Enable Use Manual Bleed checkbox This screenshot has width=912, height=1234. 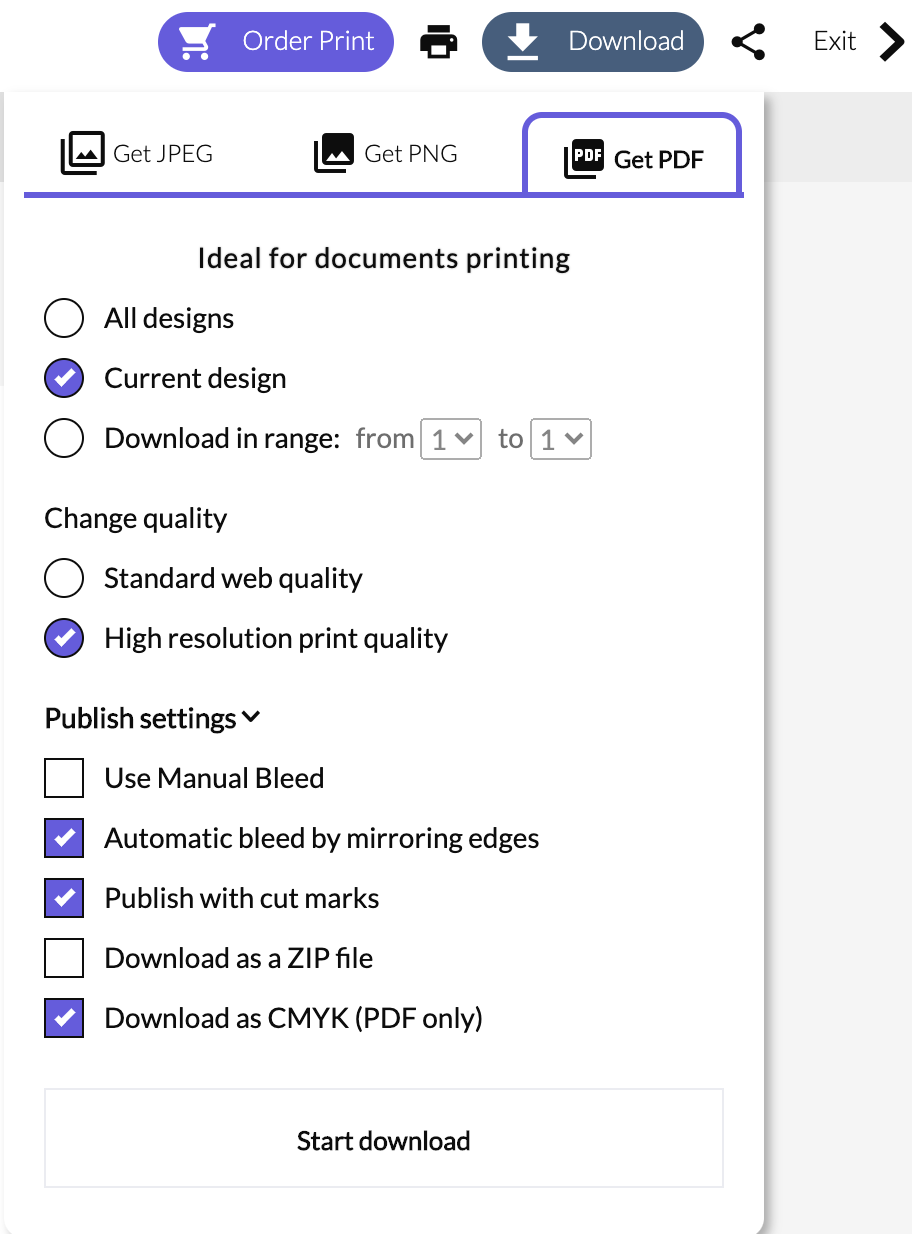click(64, 778)
